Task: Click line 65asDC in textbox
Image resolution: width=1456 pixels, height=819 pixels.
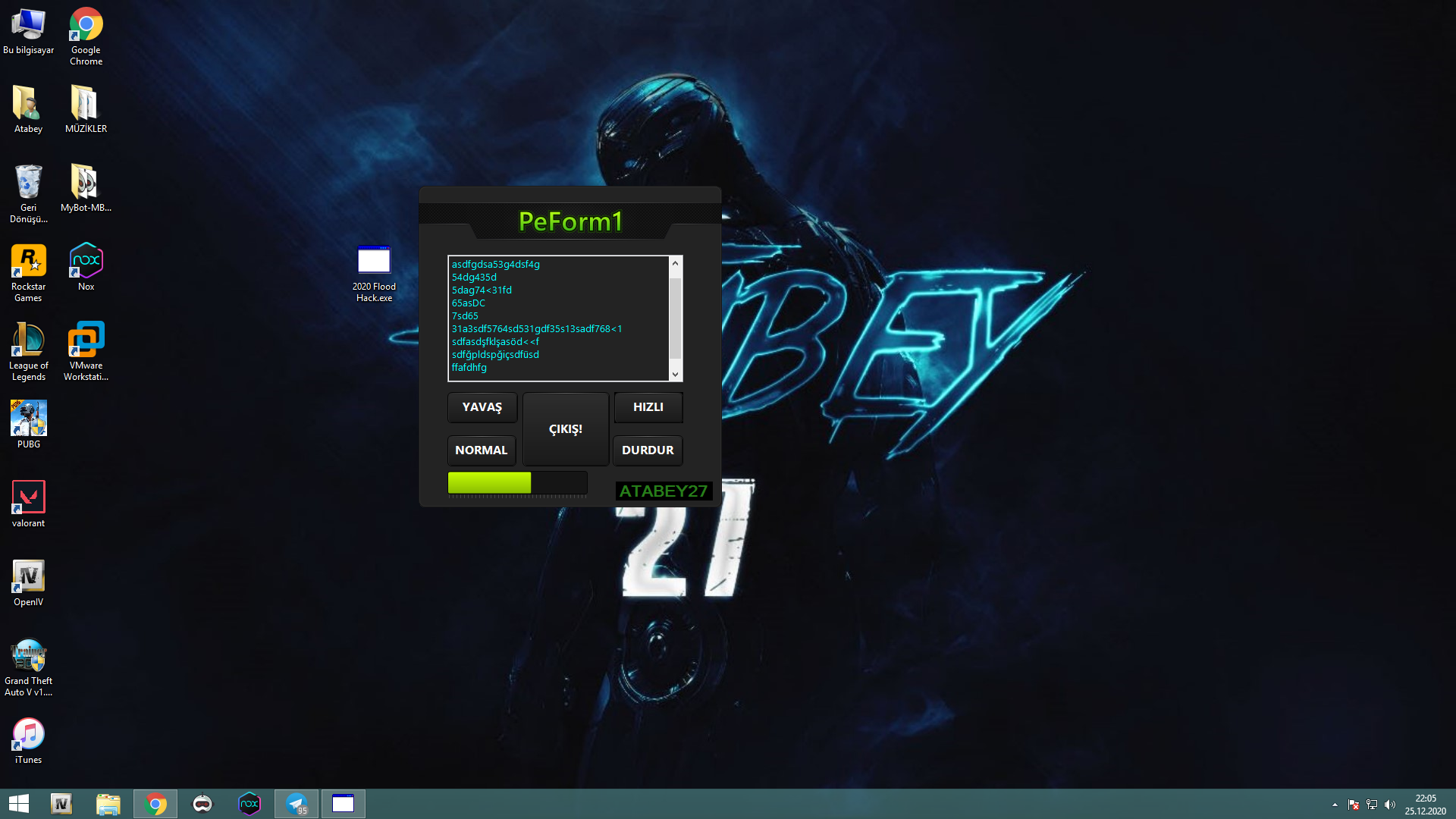Action: coord(468,303)
